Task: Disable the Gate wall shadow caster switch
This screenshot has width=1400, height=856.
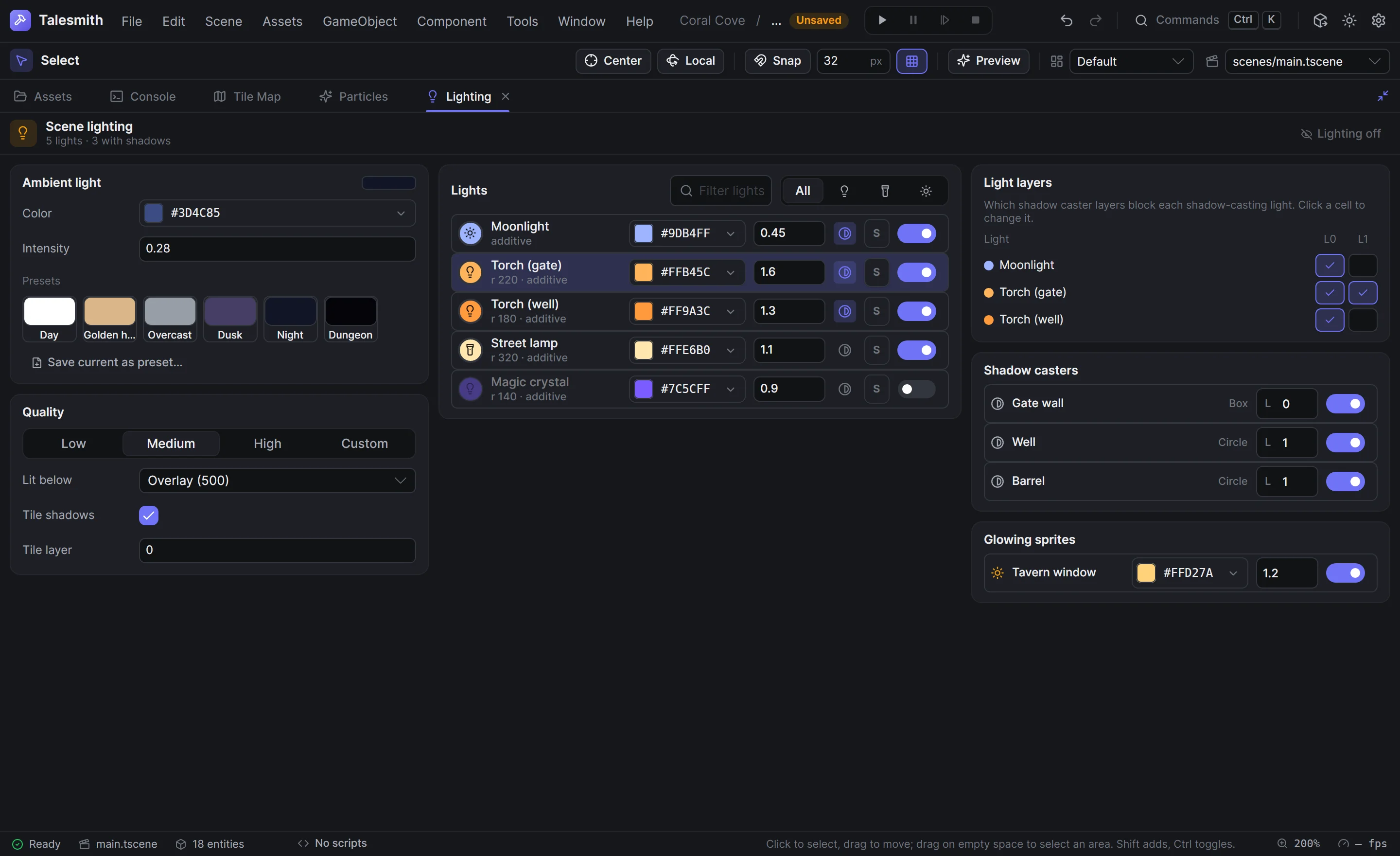Action: click(x=1345, y=404)
